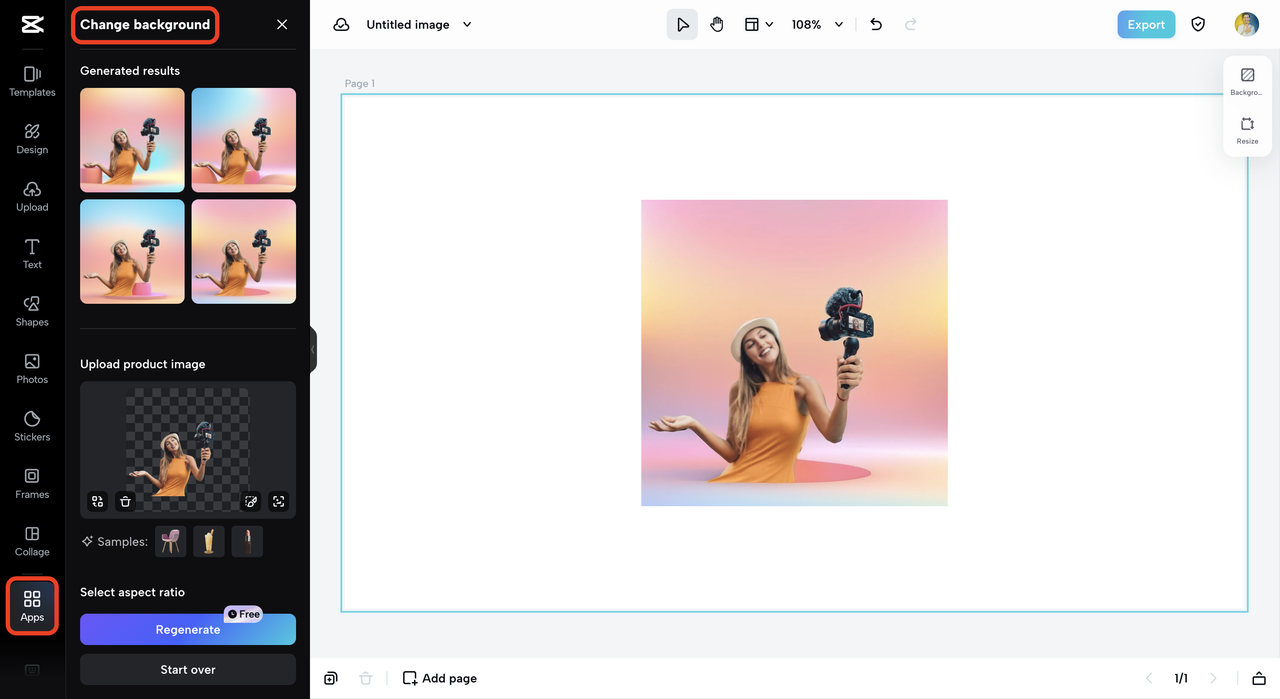Image resolution: width=1280 pixels, height=699 pixels.
Task: Select the hand pan tool
Action: 717,24
